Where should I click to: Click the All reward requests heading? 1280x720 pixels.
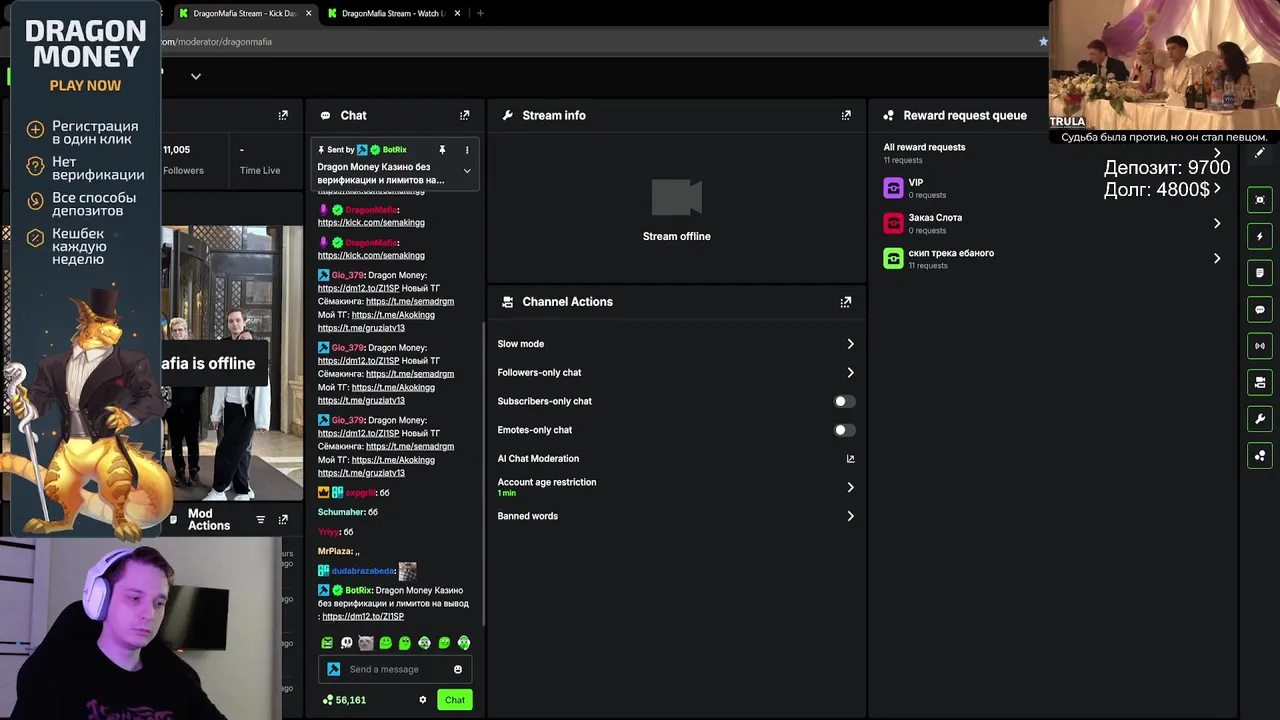coord(924,147)
